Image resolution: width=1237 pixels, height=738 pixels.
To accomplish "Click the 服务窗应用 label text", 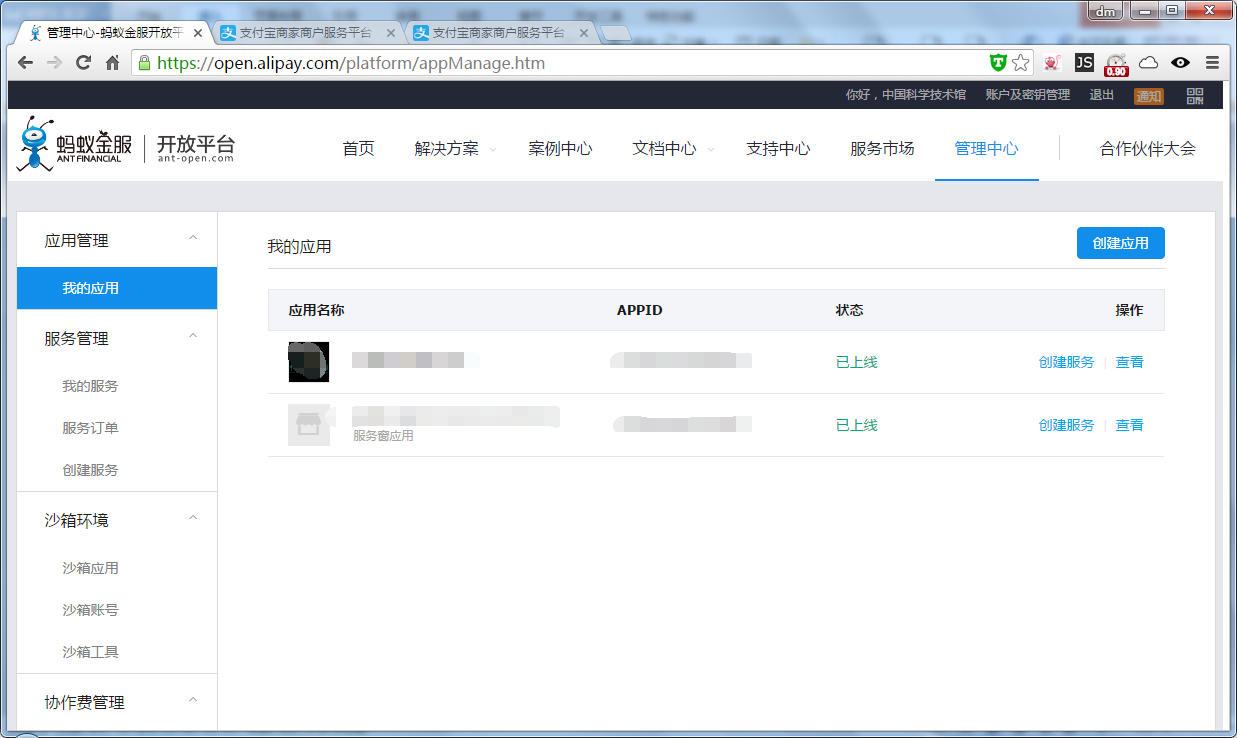I will (x=383, y=436).
